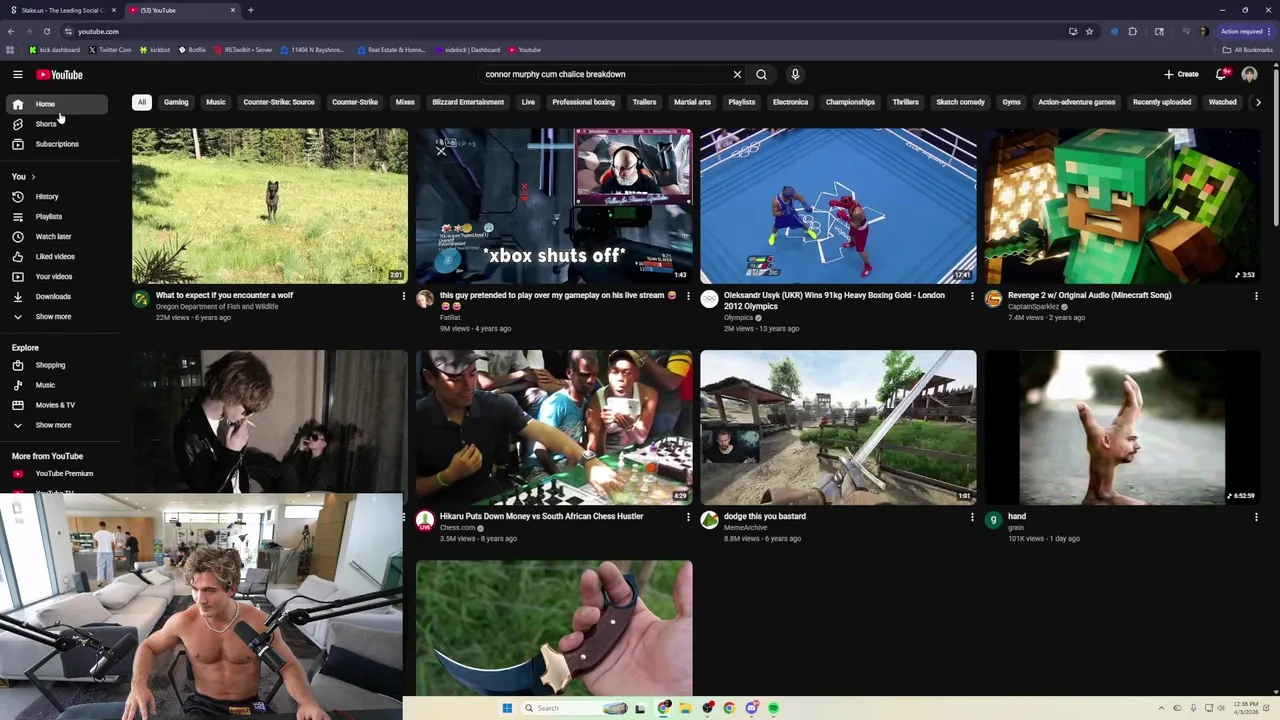Screen dimensions: 1280x720
Task: Open the notifications bell
Action: [1221, 74]
